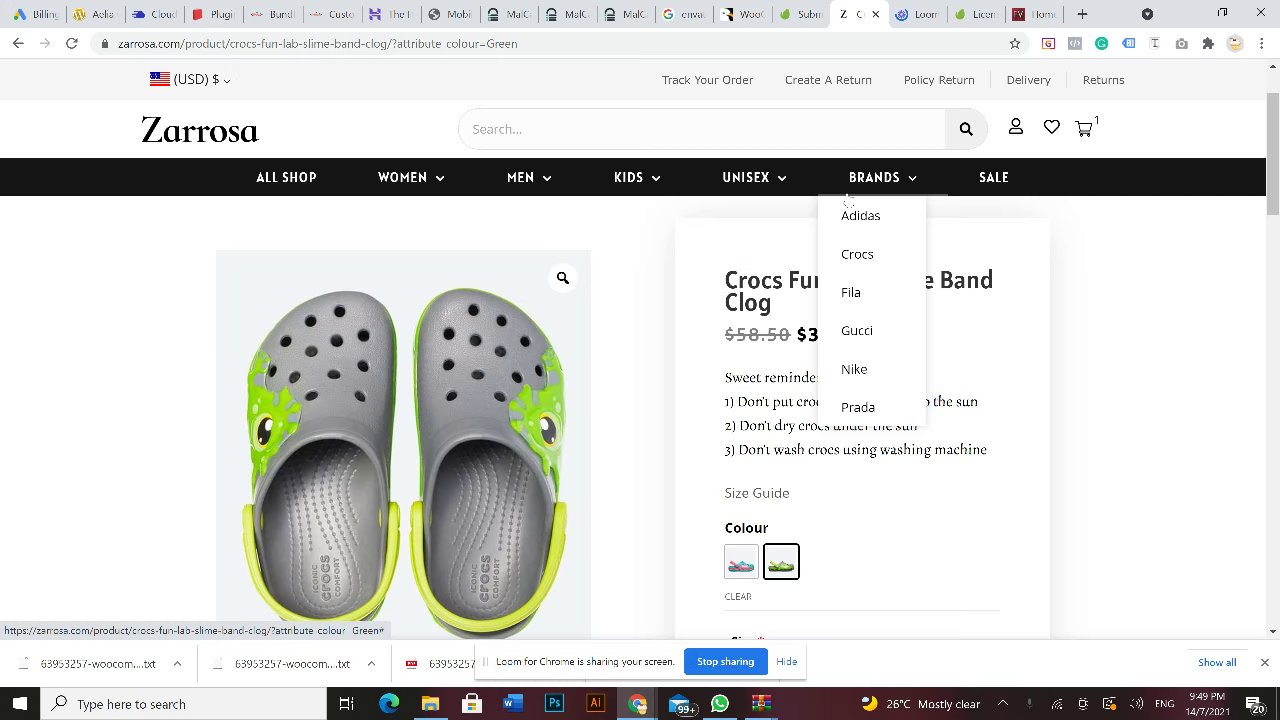Click the product search field
This screenshot has height=720, width=1280.
tap(702, 129)
